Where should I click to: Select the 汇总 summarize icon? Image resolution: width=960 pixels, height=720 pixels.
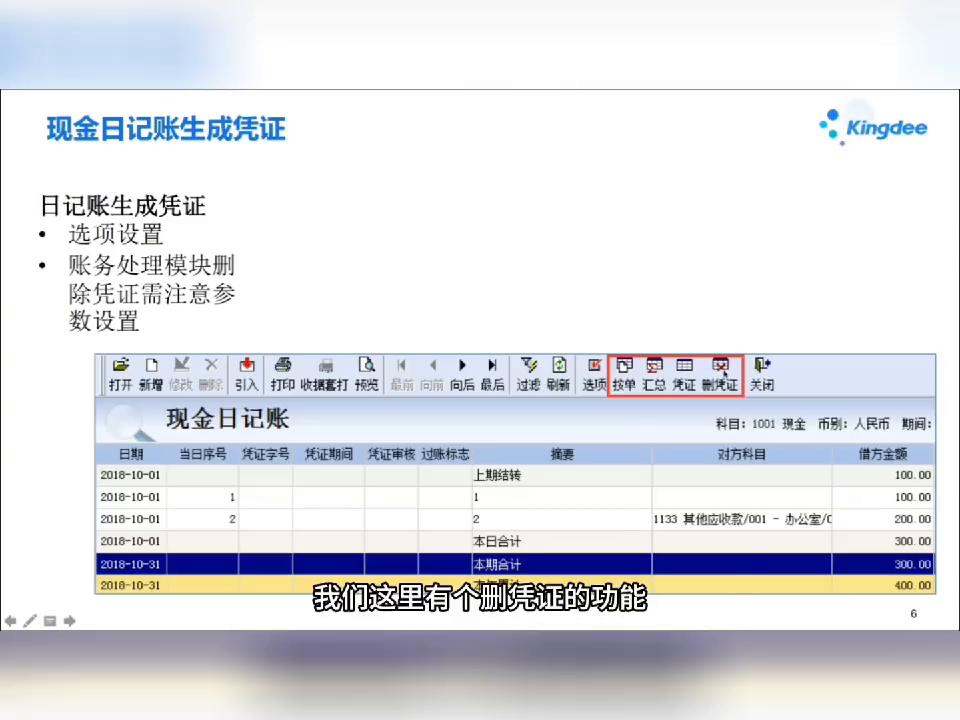pos(654,372)
